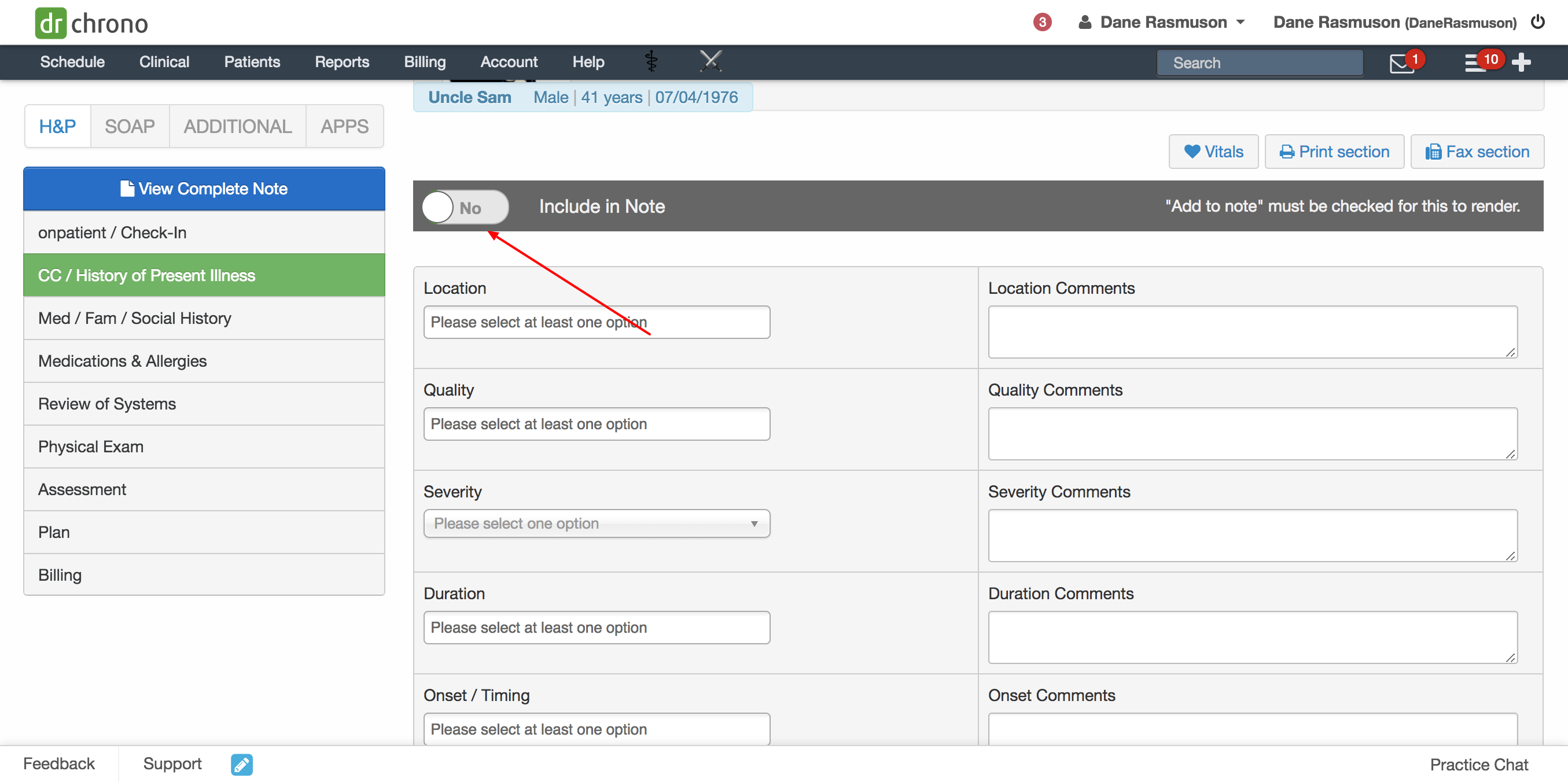This screenshot has height=782, width=1568.
Task: Click the Support link in footer
Action: (172, 763)
